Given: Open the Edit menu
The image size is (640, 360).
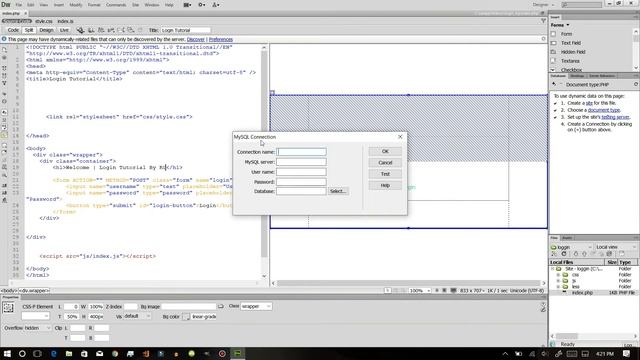Looking at the screenshot, I should pos(31,5).
